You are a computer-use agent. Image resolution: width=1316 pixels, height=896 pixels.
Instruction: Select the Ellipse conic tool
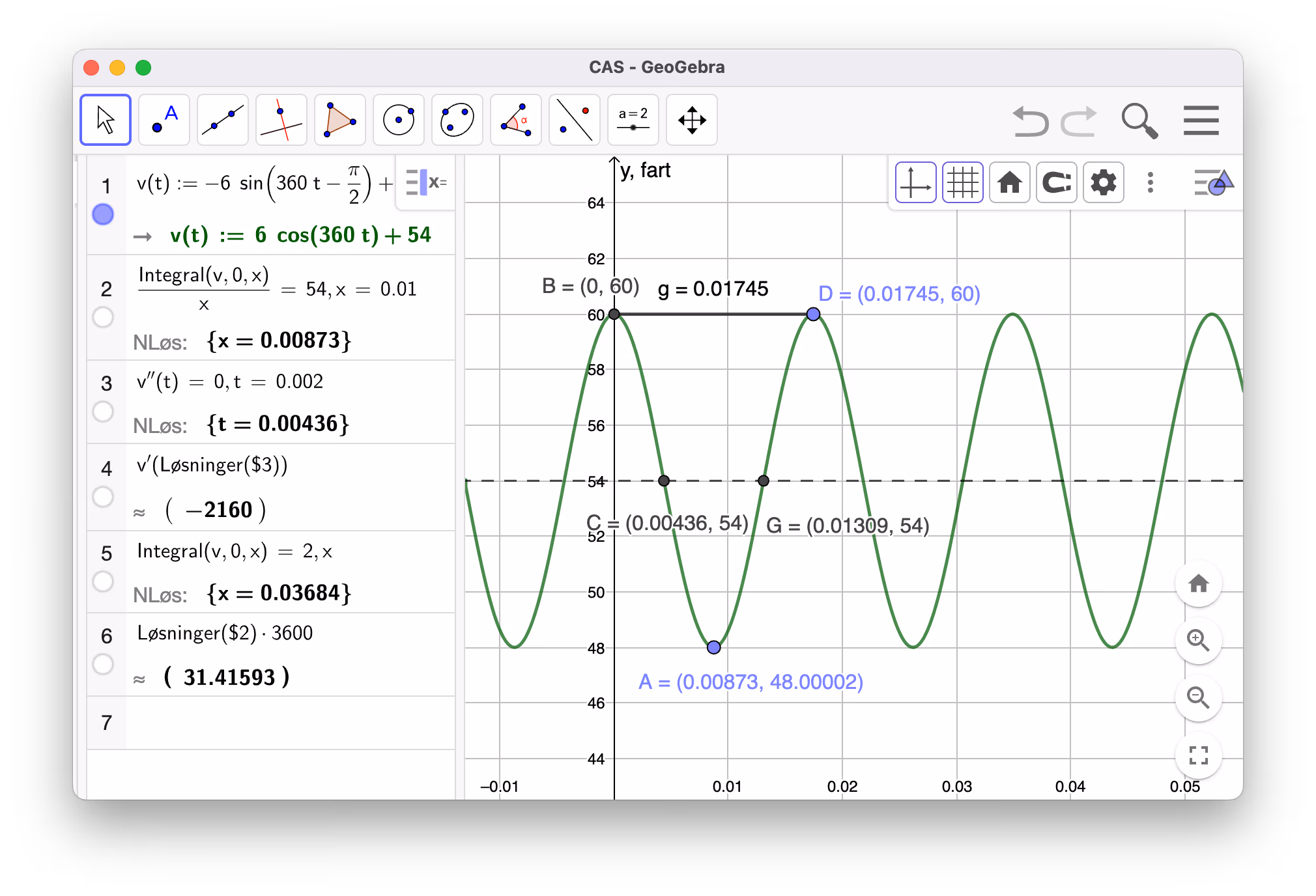click(x=457, y=120)
